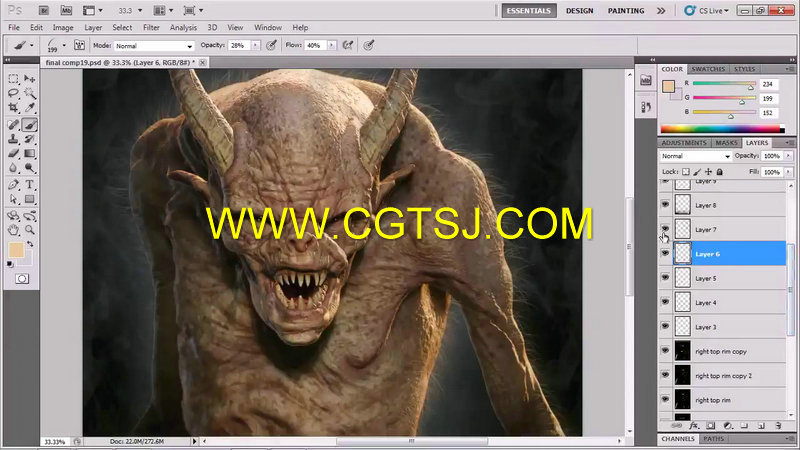Toggle lock transparent pixels
The width and height of the screenshot is (800, 450).
[686, 172]
